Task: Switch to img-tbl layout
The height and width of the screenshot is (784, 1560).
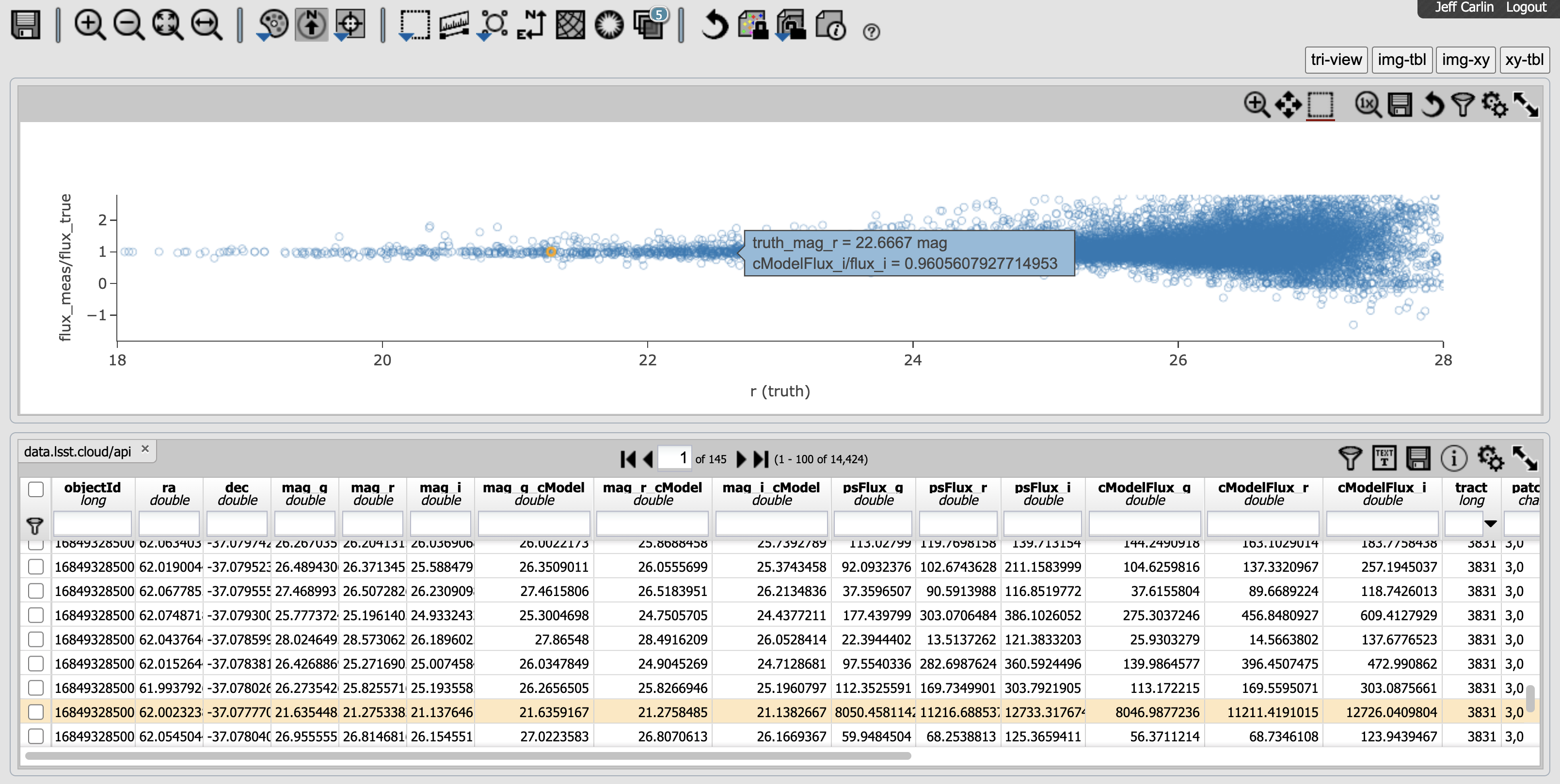Action: click(1401, 59)
